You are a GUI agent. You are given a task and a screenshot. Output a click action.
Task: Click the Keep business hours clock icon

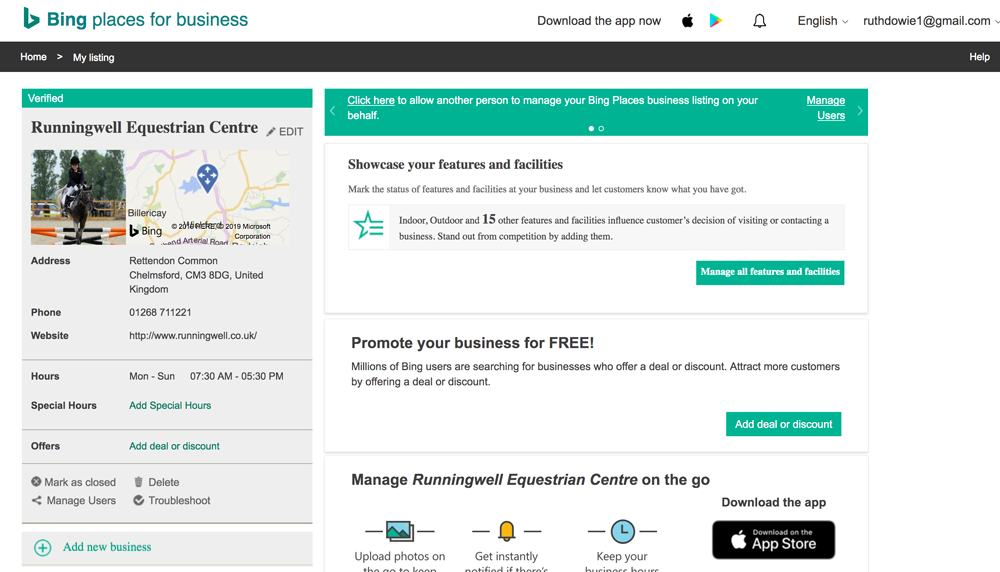click(623, 531)
